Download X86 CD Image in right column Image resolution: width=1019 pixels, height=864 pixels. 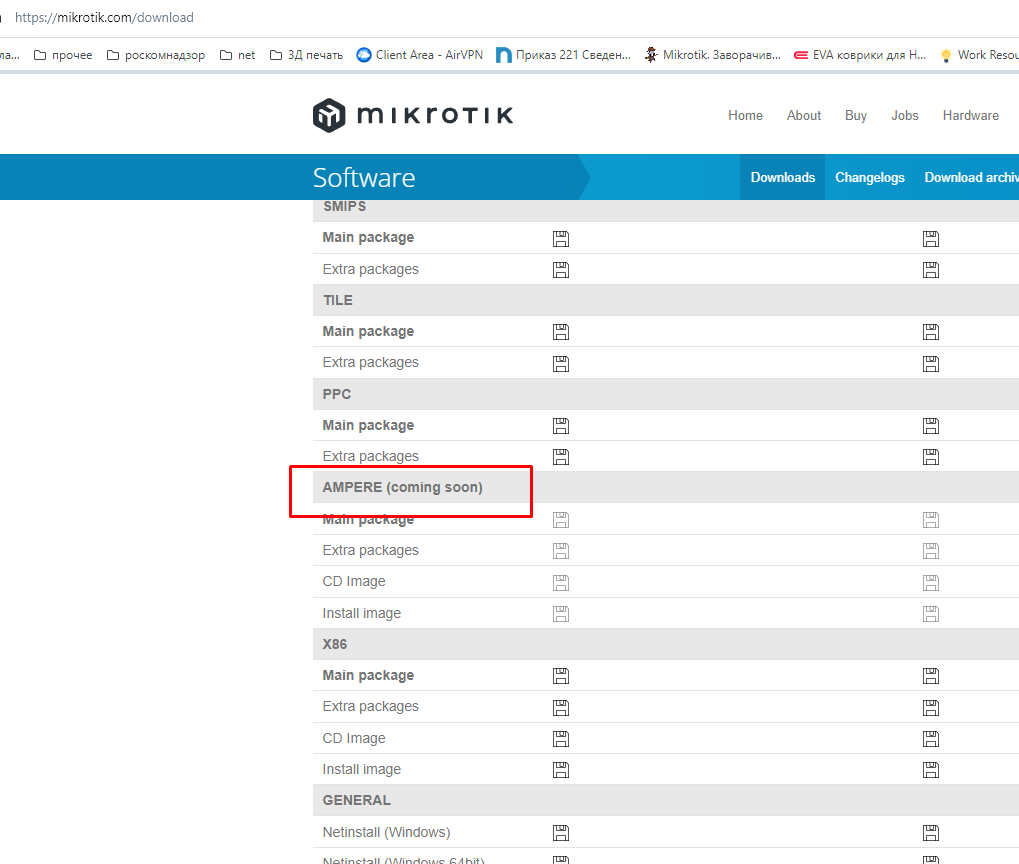pos(931,739)
